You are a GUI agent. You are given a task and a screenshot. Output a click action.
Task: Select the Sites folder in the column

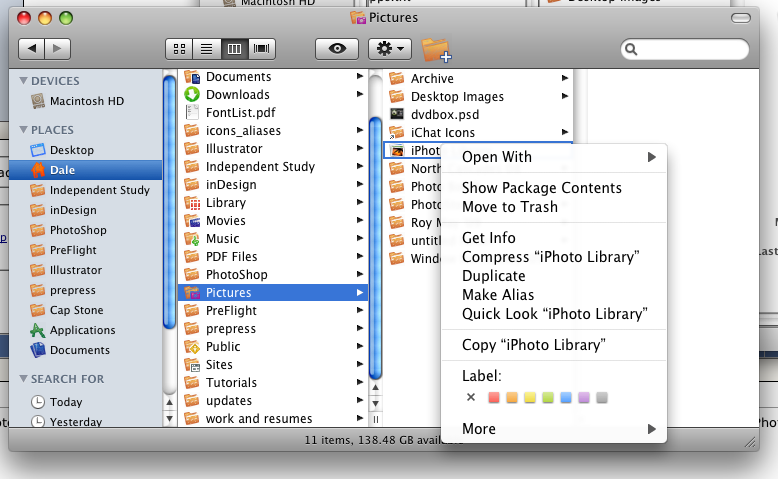tap(273, 364)
